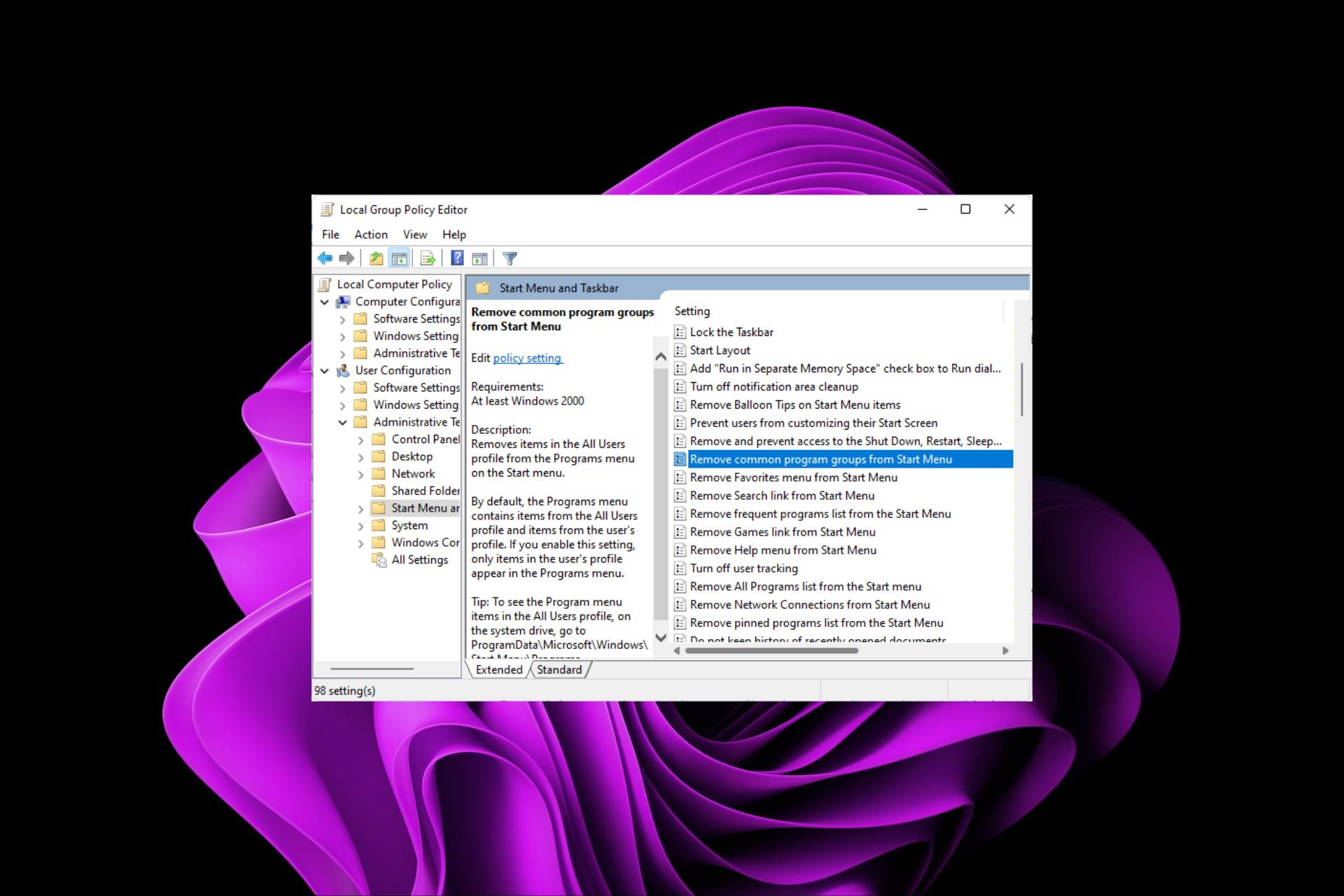Click the Setting column header
This screenshot has width=1344, height=896.
[x=692, y=311]
